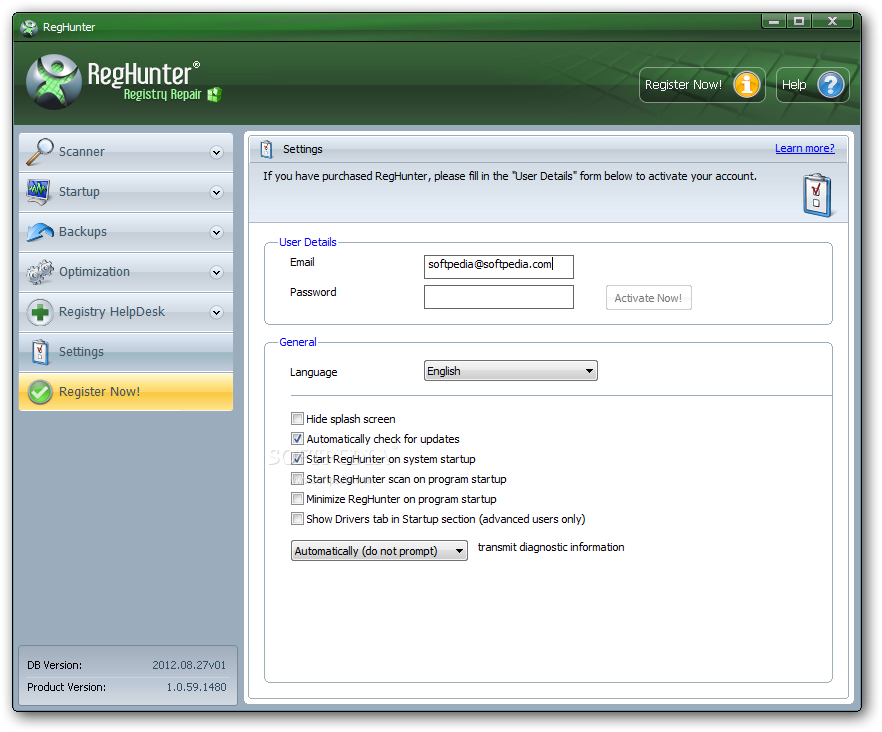This screenshot has width=882, height=732.
Task: Enable Show Drivers tab in Startup section
Action: pos(297,519)
